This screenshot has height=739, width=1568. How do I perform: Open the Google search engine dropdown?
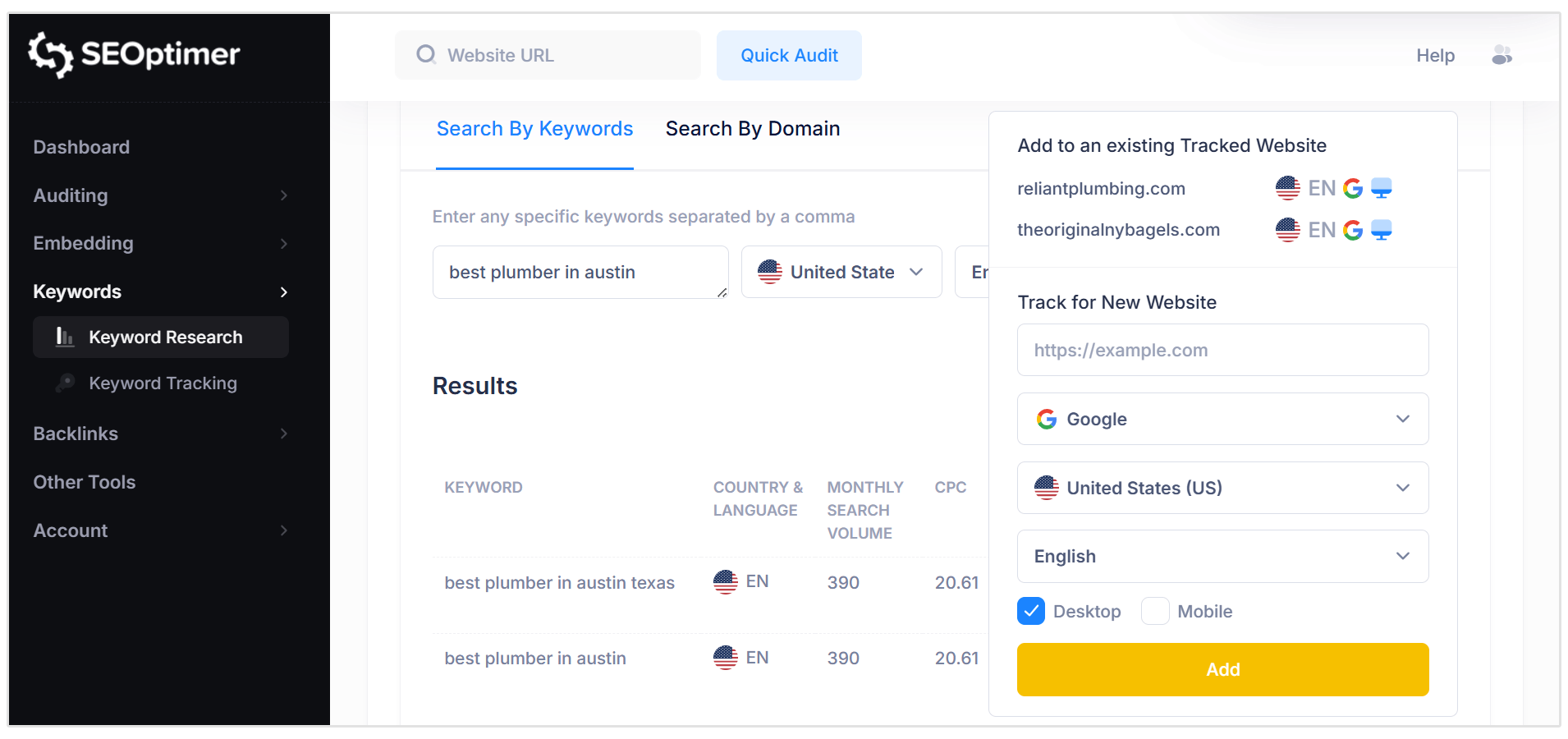(x=1222, y=419)
